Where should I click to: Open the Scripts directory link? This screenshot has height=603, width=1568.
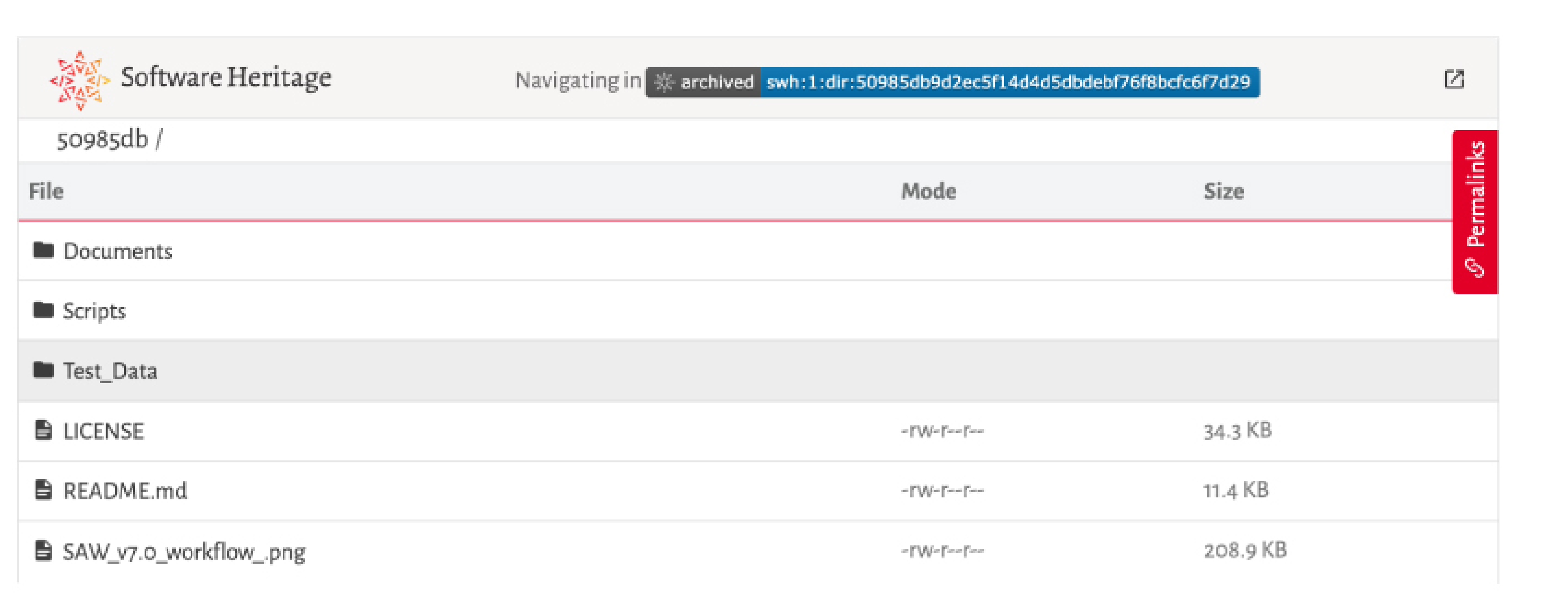coord(94,311)
